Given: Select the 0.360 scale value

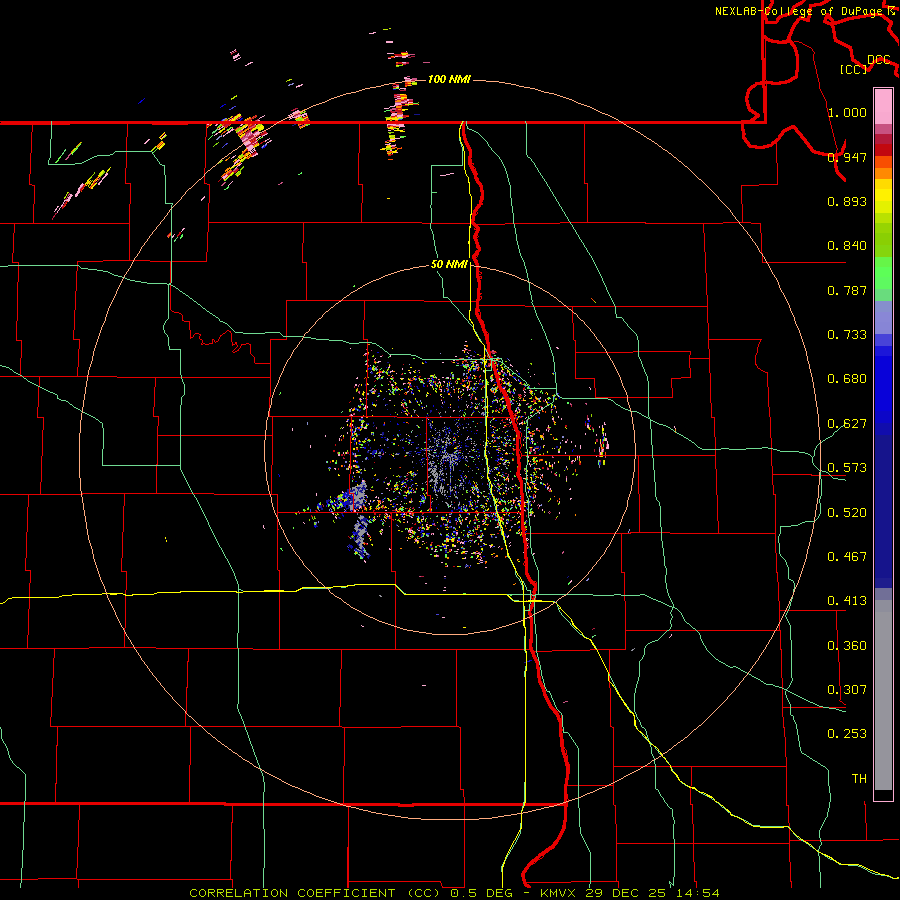Looking at the screenshot, I should point(847,645).
